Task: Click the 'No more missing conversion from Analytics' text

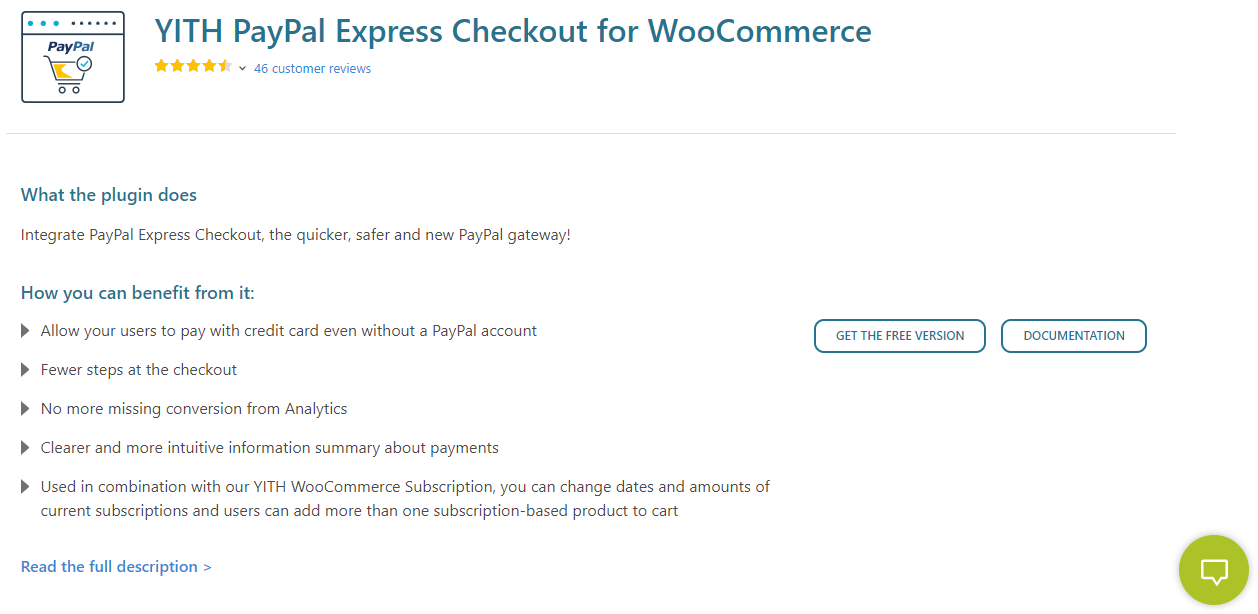Action: point(194,409)
